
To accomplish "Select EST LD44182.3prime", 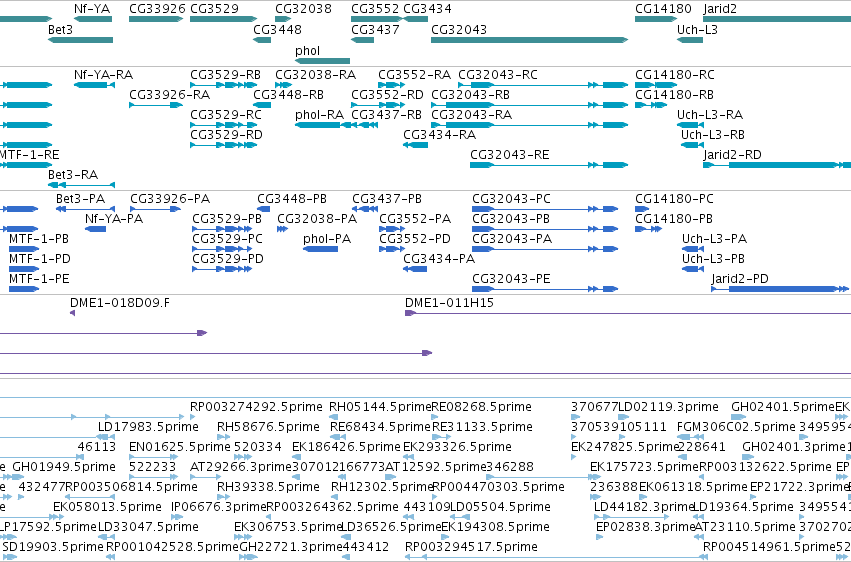I will click(x=644, y=507).
